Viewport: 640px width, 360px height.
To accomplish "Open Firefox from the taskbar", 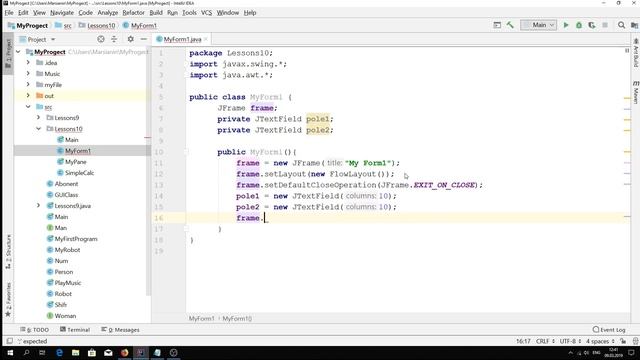I will tap(124, 353).
